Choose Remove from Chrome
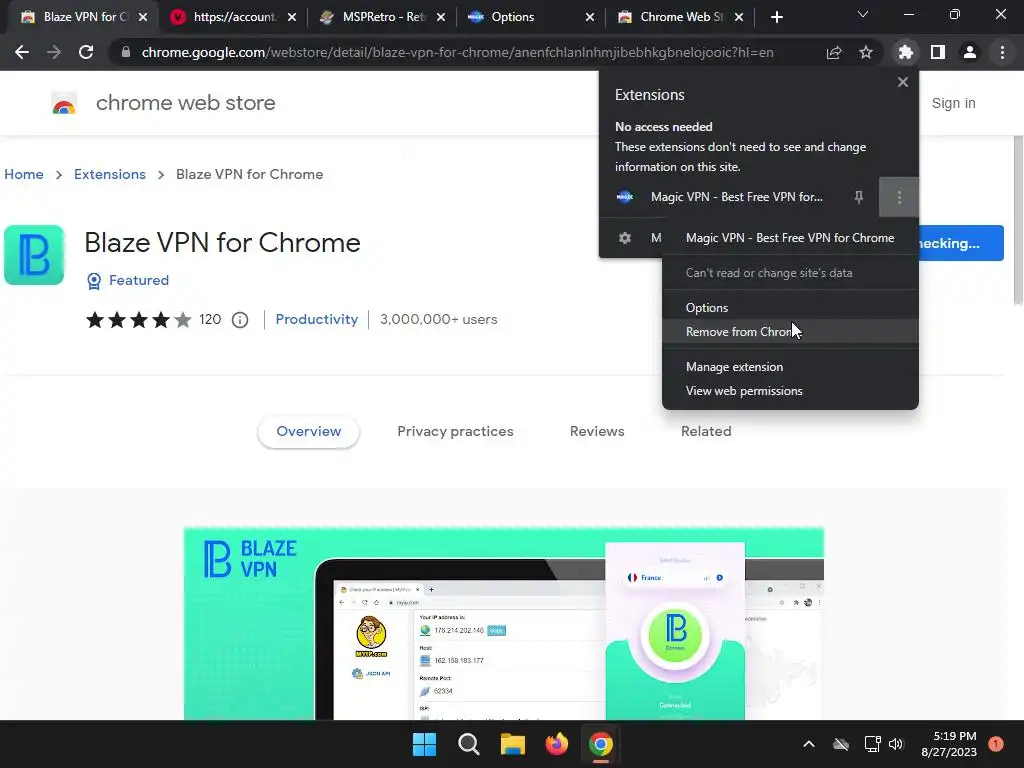 790,332
